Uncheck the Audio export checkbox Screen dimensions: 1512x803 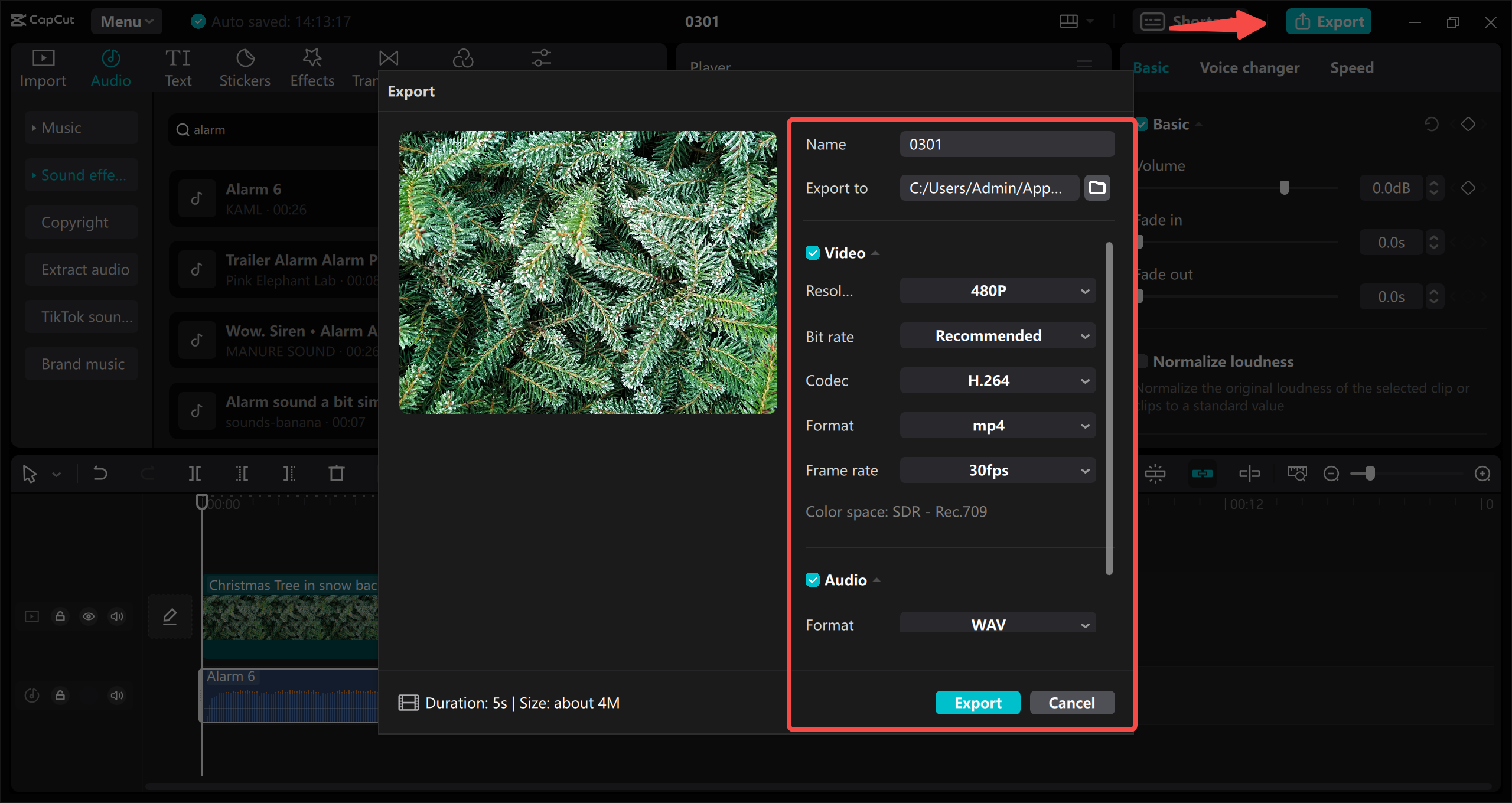(x=813, y=579)
